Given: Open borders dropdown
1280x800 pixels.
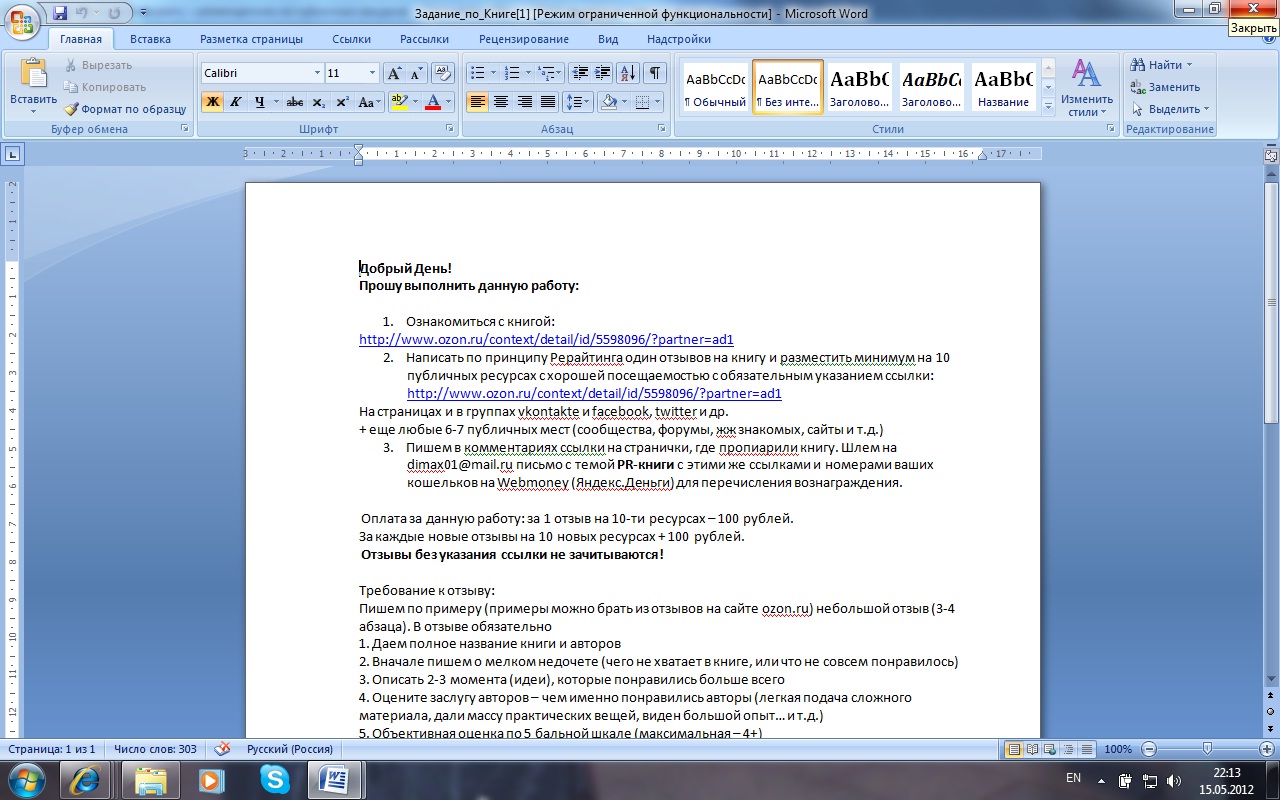Looking at the screenshot, I should (656, 102).
